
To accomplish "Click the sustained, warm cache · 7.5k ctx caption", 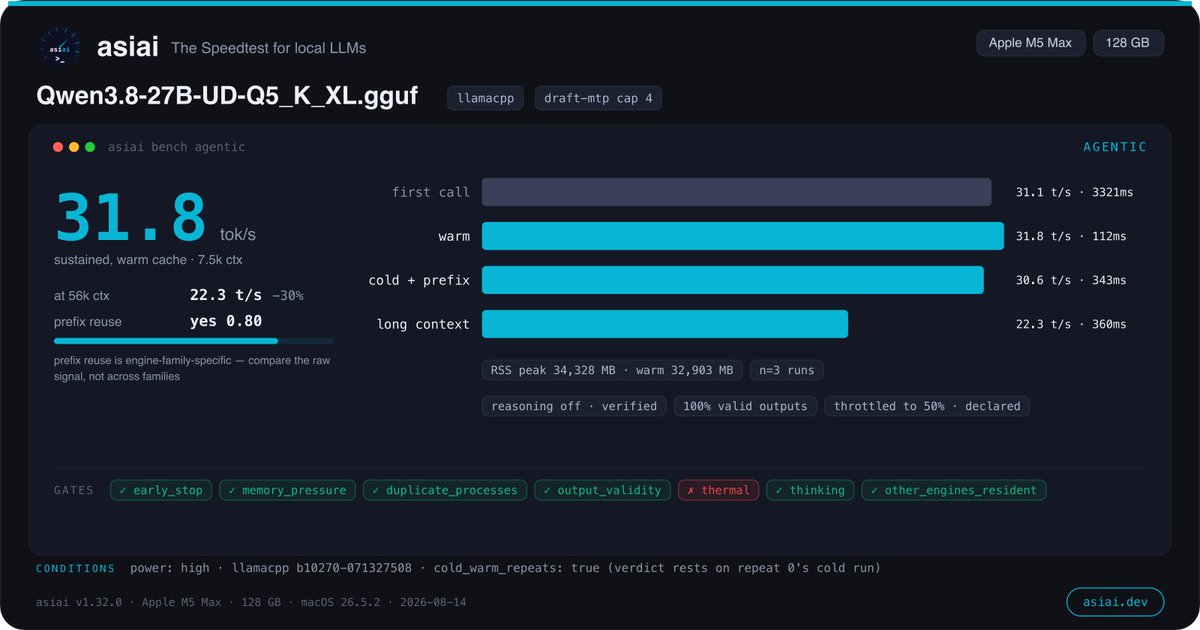I will pos(148,260).
